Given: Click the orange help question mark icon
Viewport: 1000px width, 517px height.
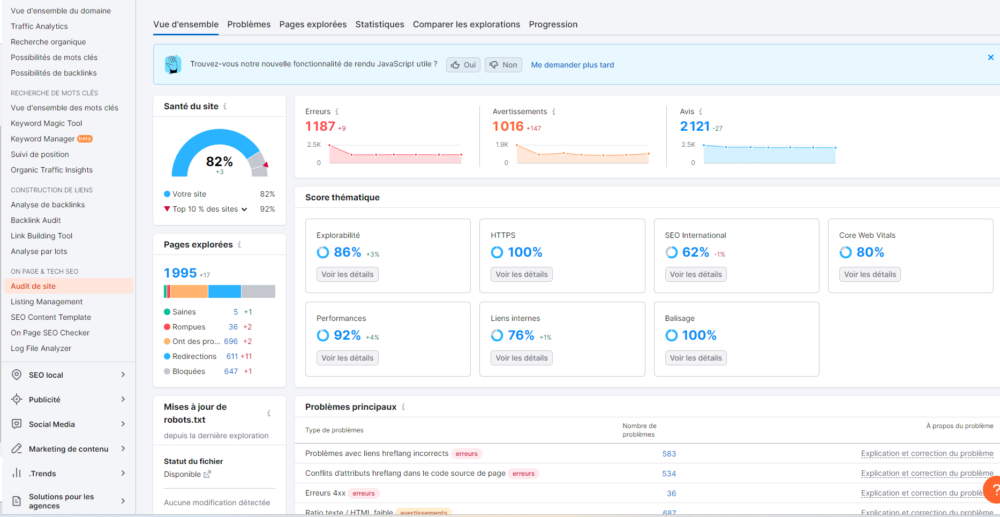Looking at the screenshot, I should (x=992, y=489).
